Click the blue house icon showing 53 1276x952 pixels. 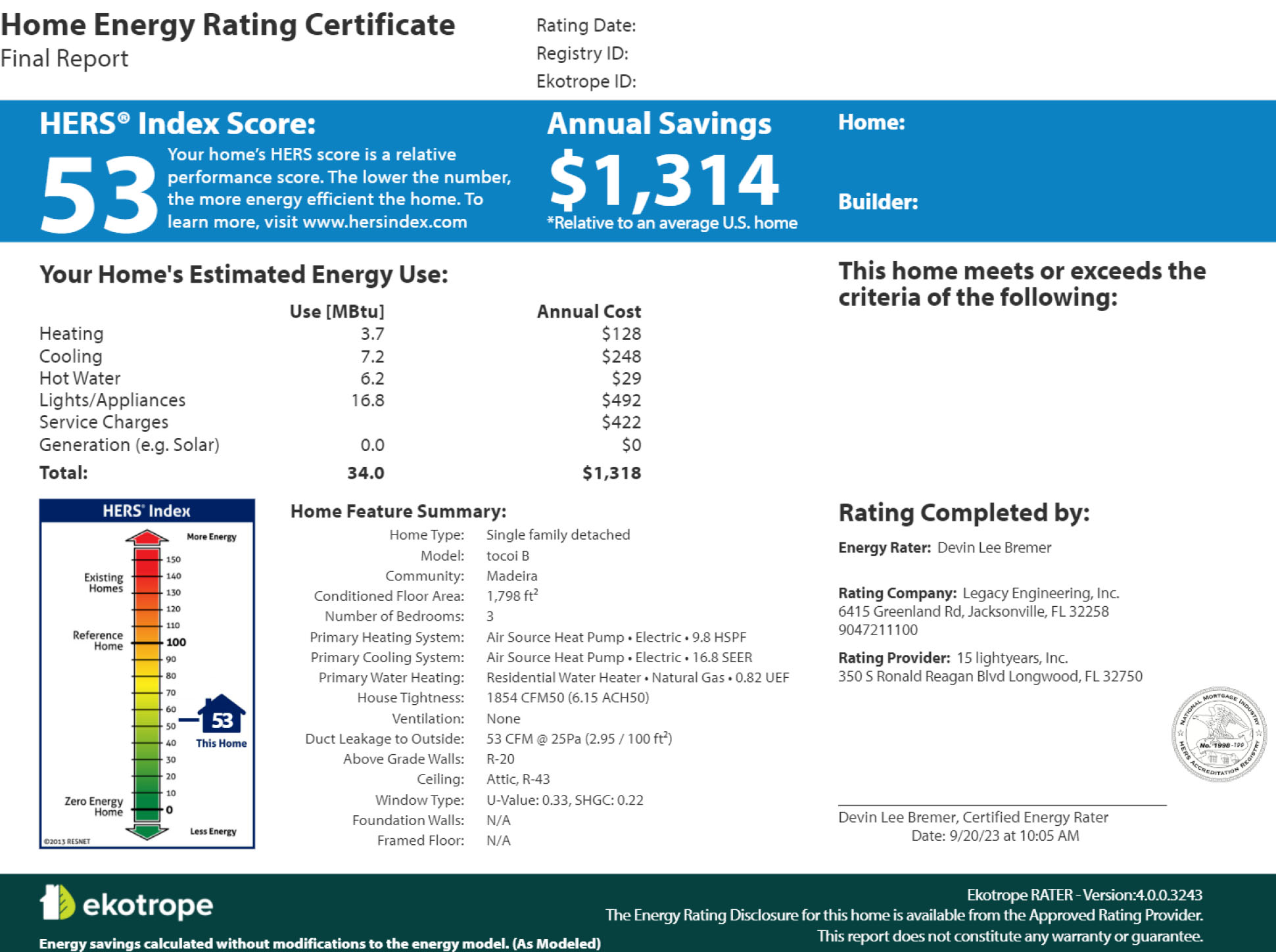point(222,714)
